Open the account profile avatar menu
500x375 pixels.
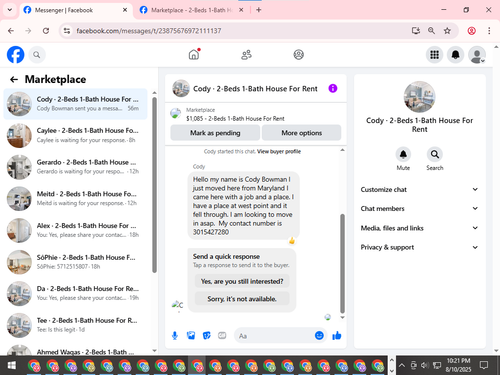[477, 55]
